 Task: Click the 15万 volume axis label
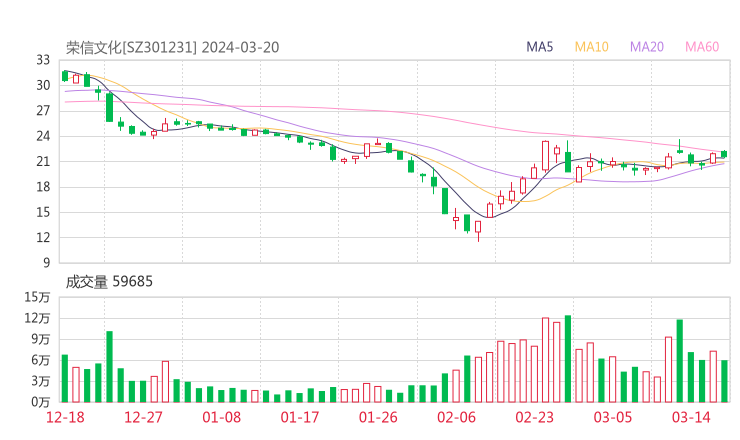click(x=37, y=297)
